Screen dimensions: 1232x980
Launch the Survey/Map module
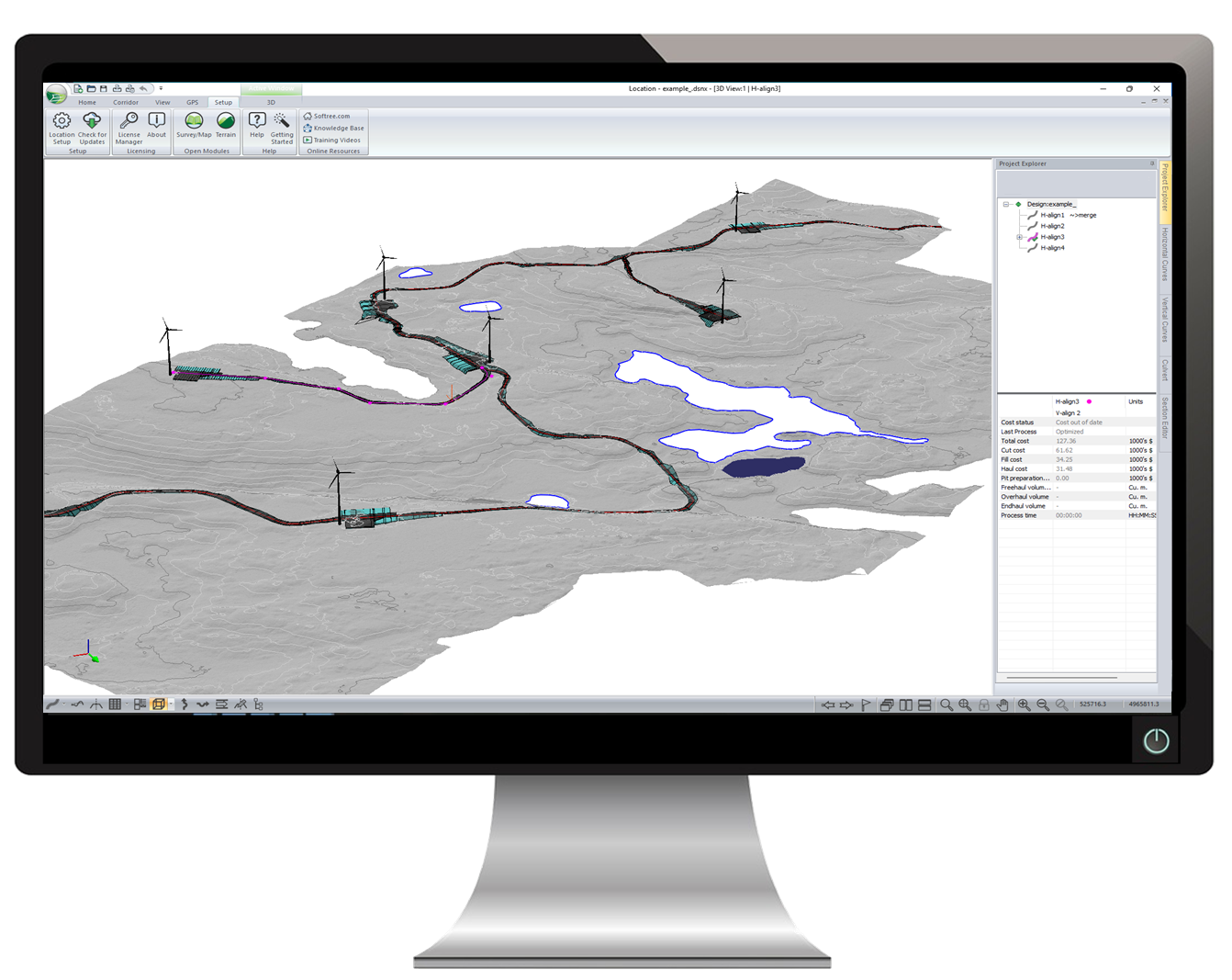tap(194, 126)
